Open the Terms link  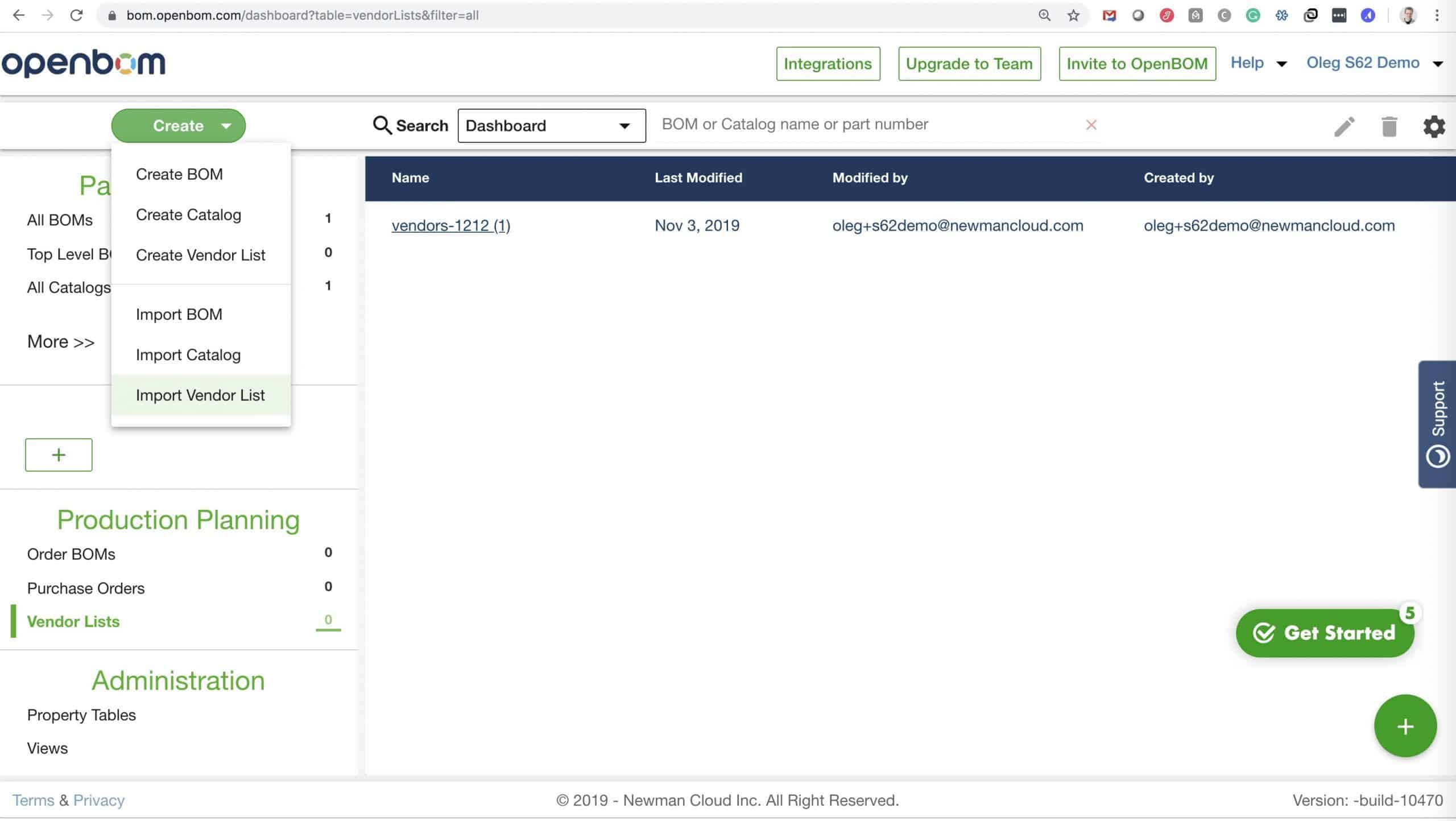[33, 800]
